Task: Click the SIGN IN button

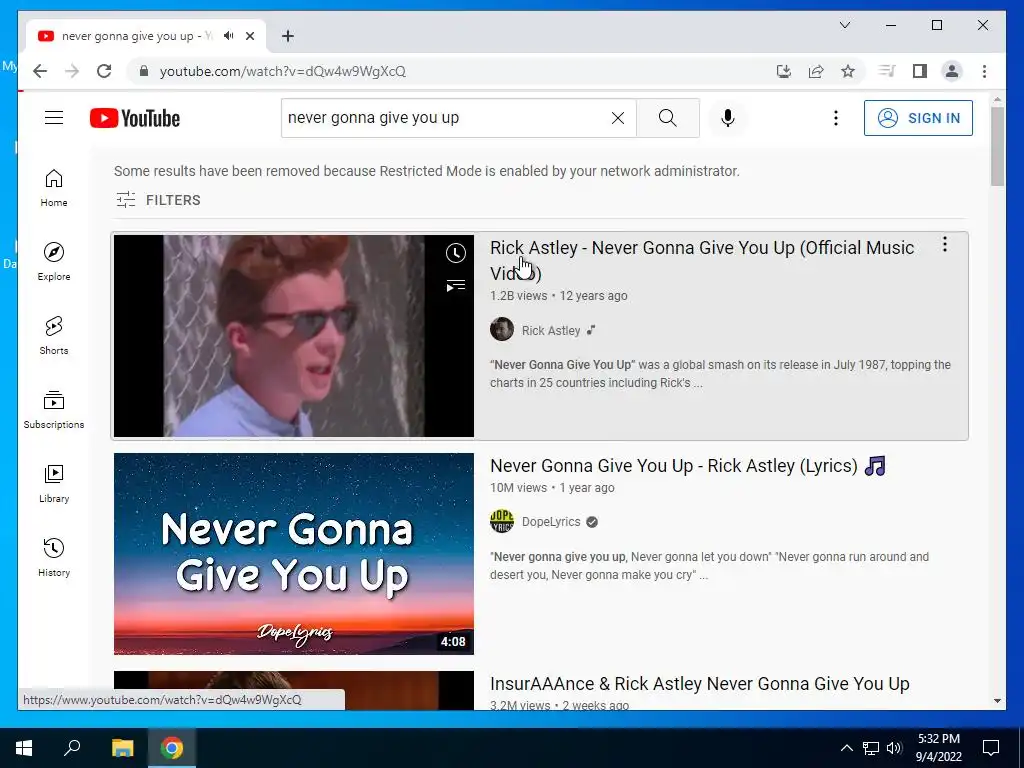Action: point(918,118)
